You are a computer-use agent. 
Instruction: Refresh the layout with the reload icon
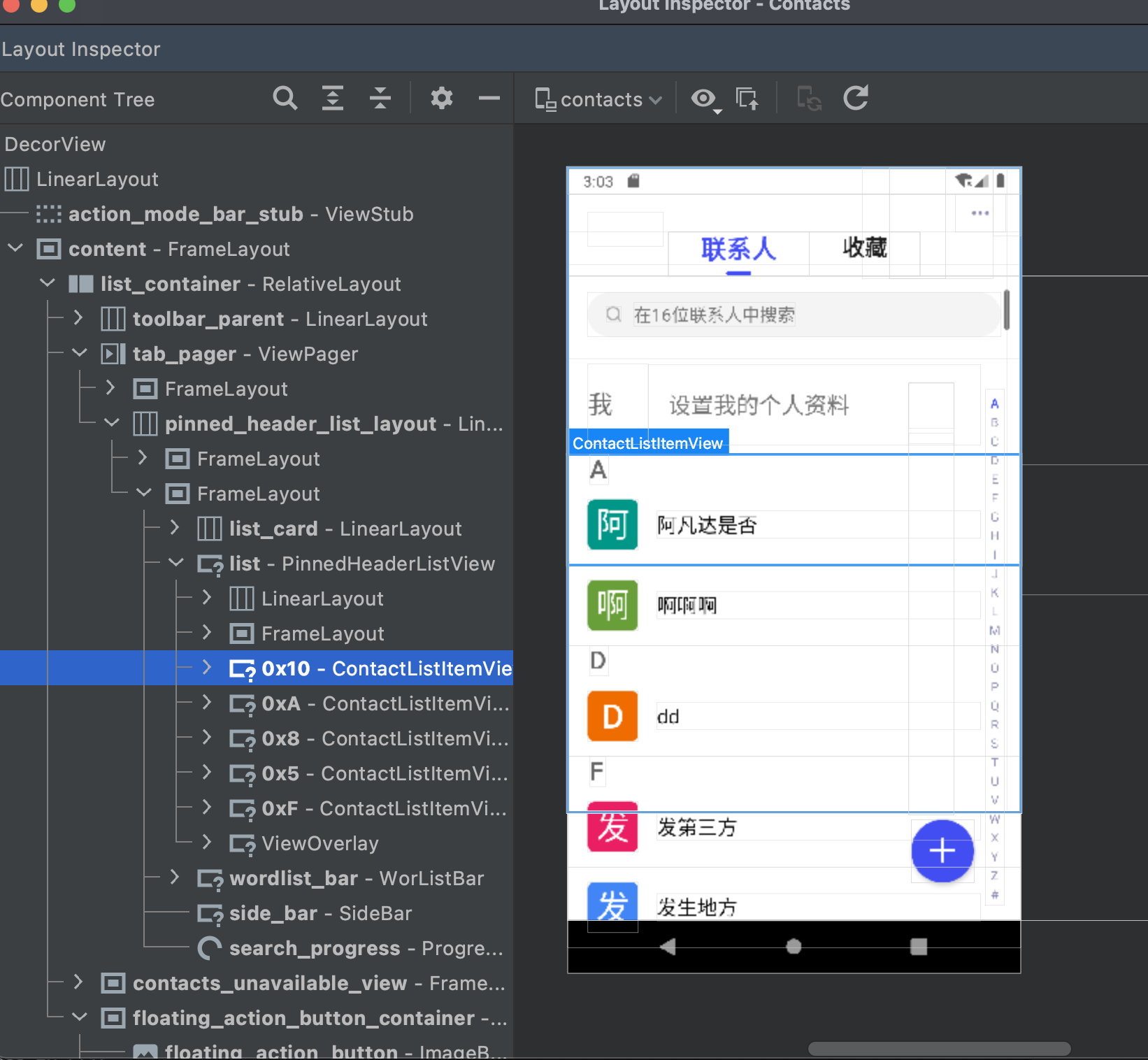coord(856,99)
